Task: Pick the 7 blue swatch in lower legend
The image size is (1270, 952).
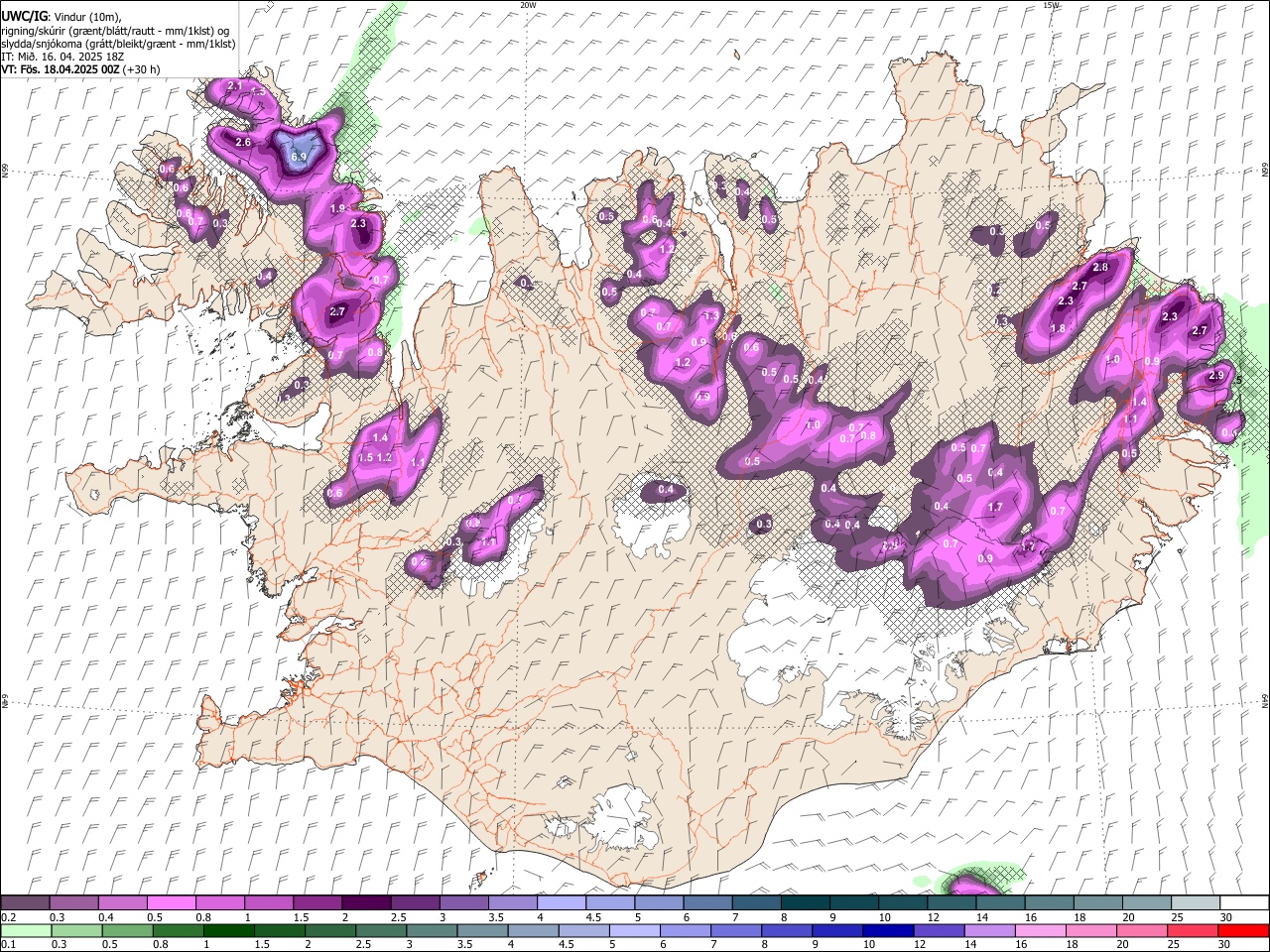Action: click(735, 930)
